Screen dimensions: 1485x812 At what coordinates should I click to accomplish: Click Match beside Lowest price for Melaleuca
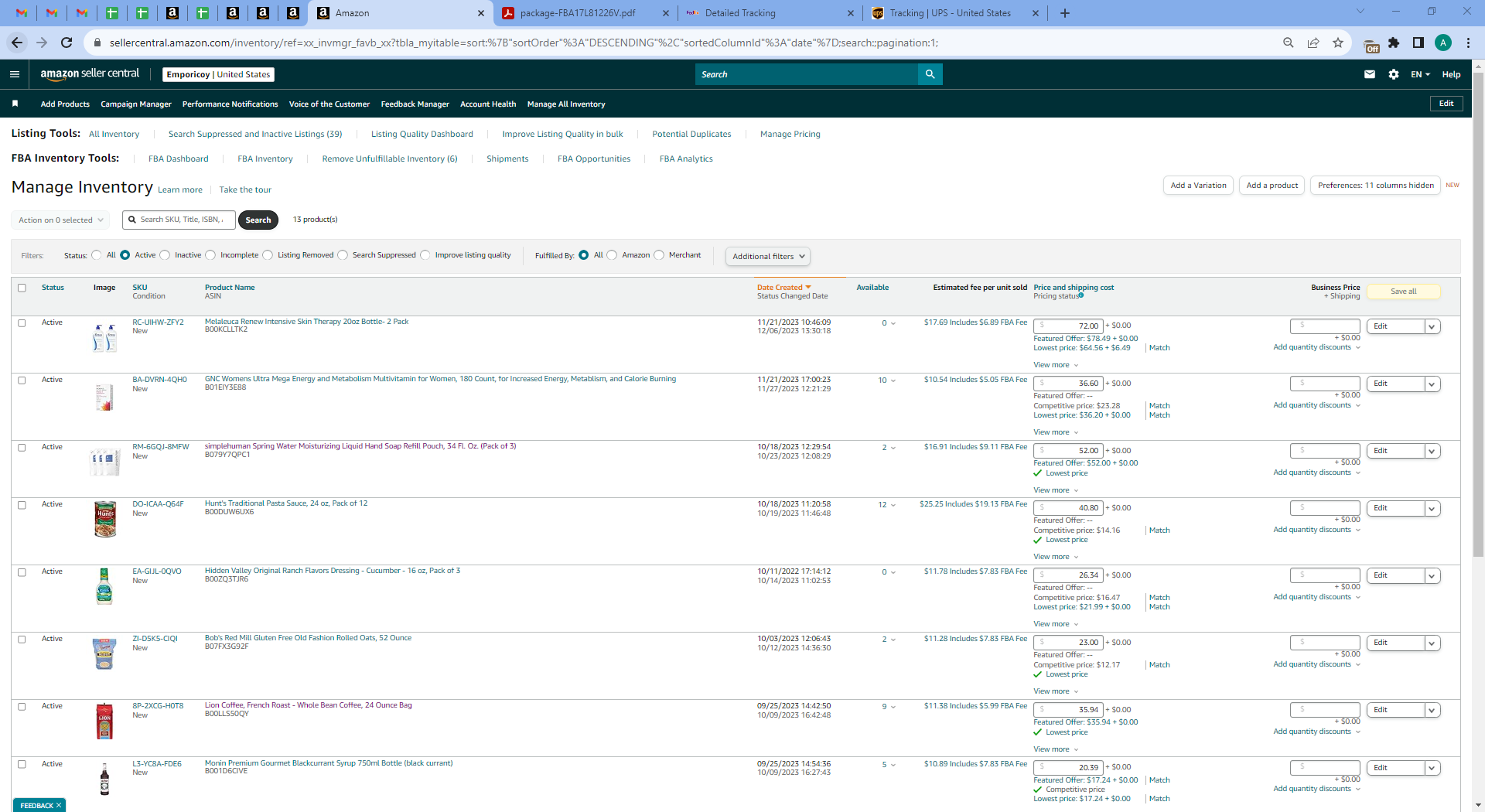[x=1159, y=348]
